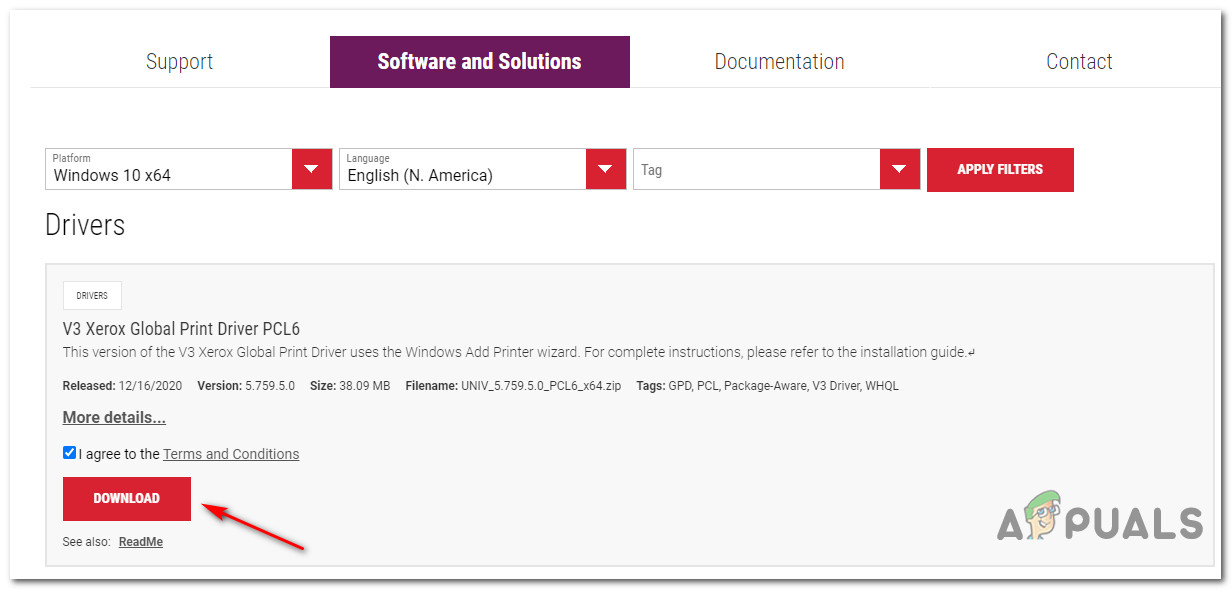The height and width of the screenshot is (590, 1232).
Task: Click the red Download button
Action: pos(127,498)
